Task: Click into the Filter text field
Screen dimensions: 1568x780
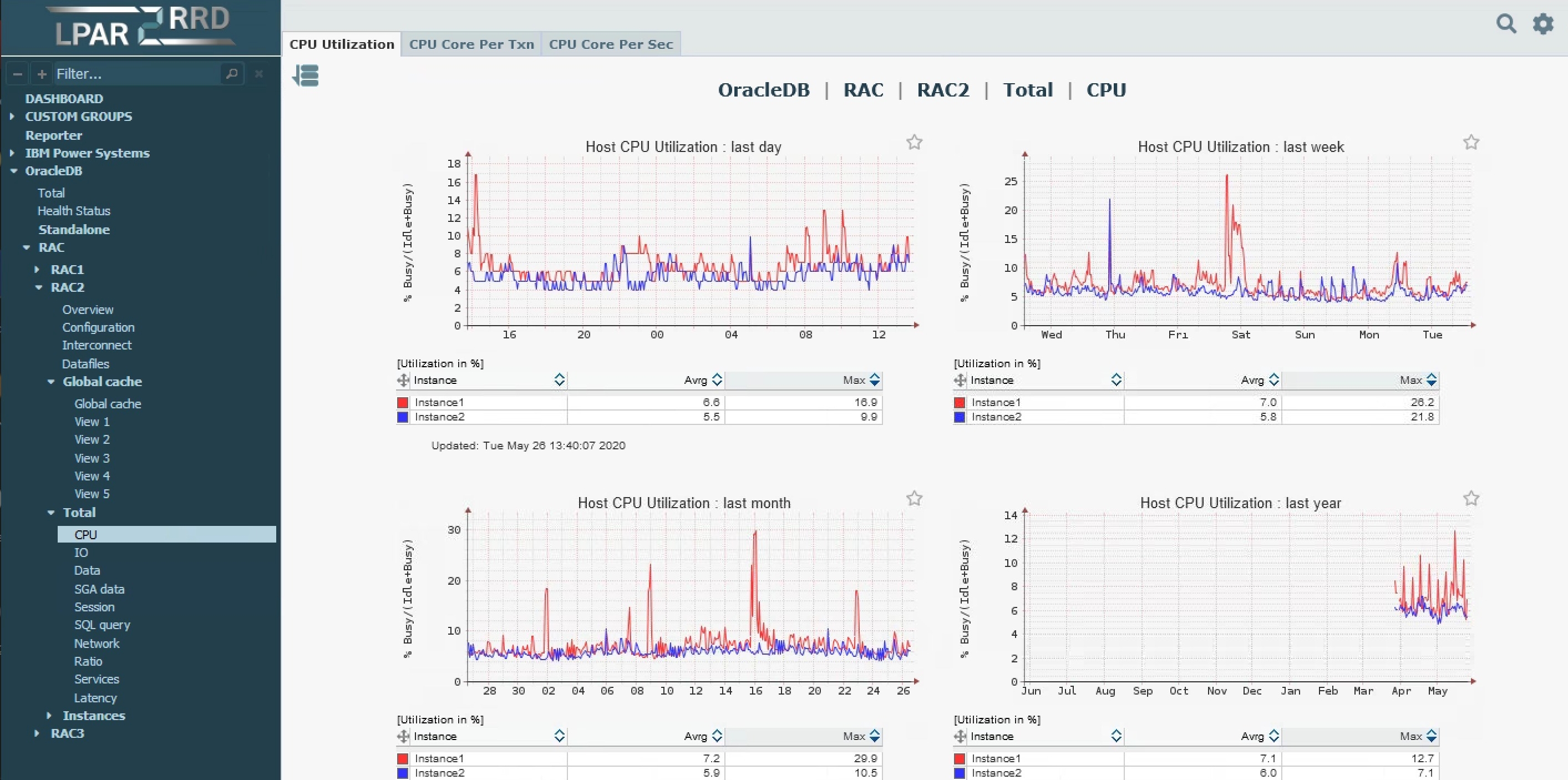Action: tap(137, 74)
